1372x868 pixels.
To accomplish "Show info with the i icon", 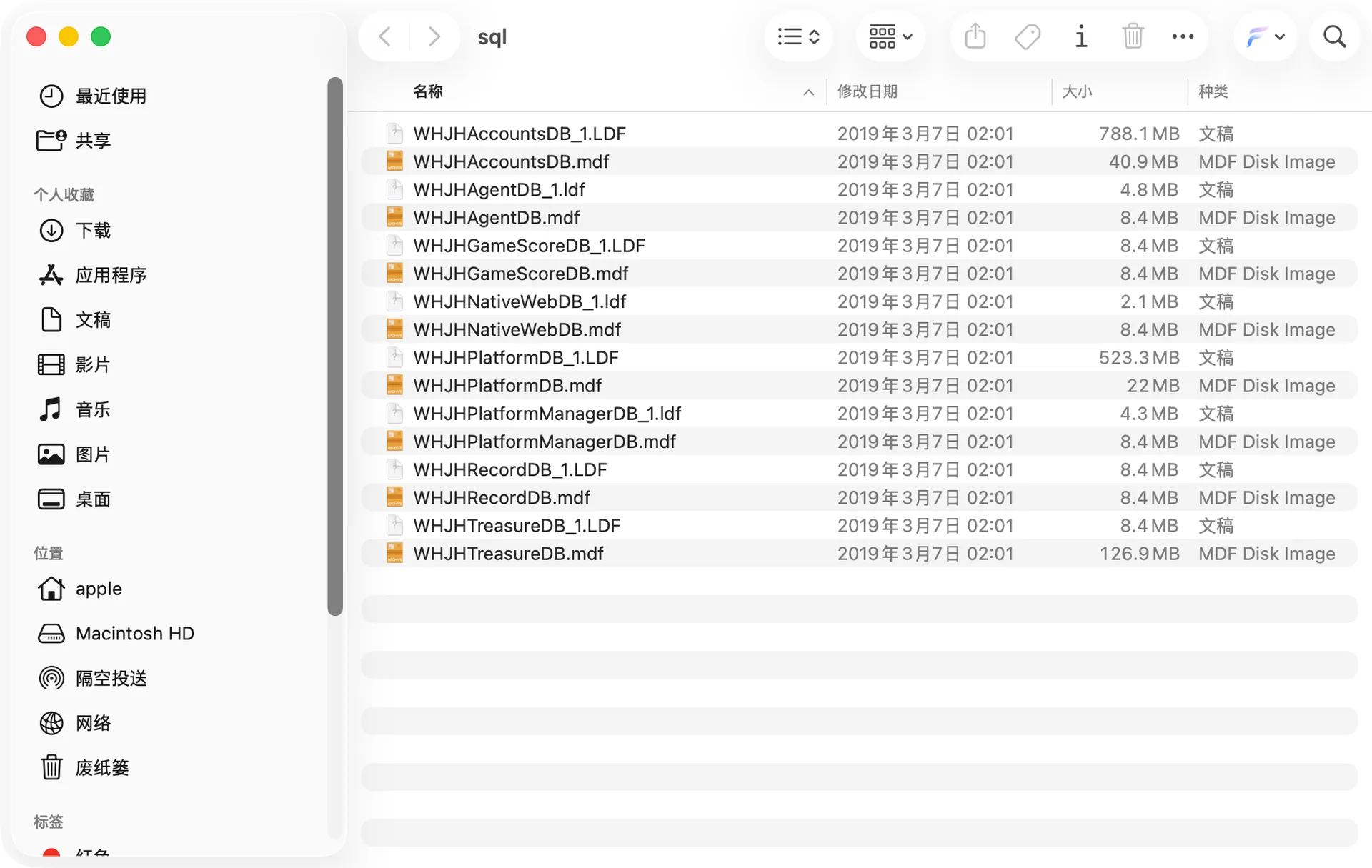I will [x=1081, y=36].
